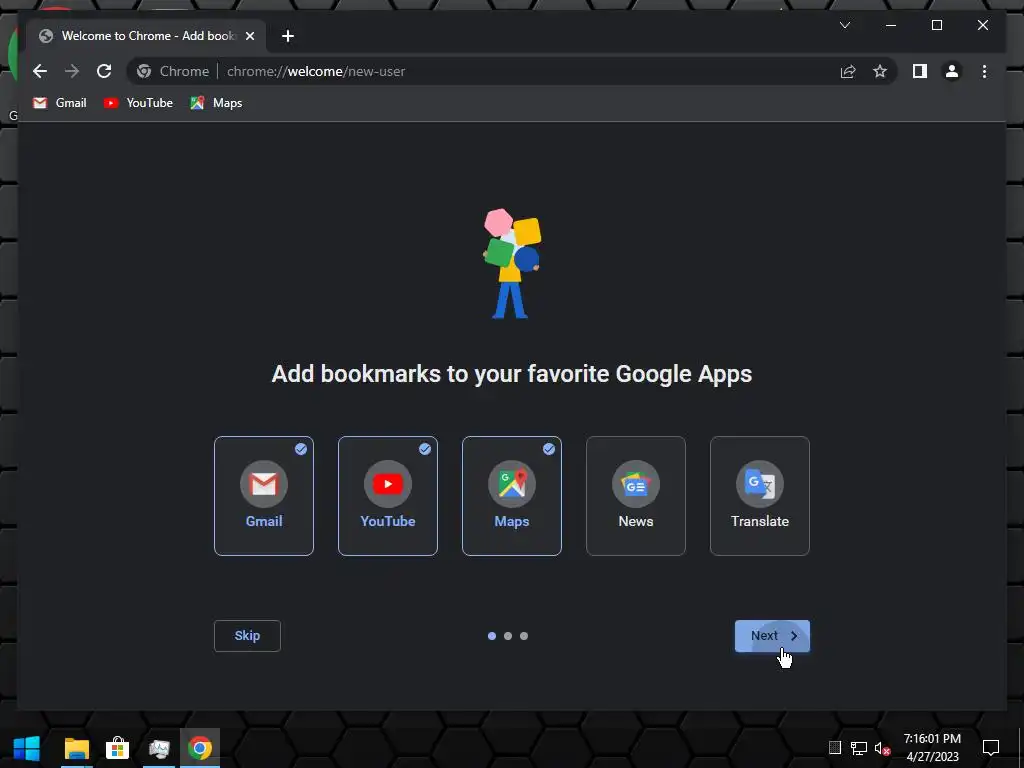The image size is (1024, 768).
Task: Click the forward navigation arrow
Action: point(72,71)
